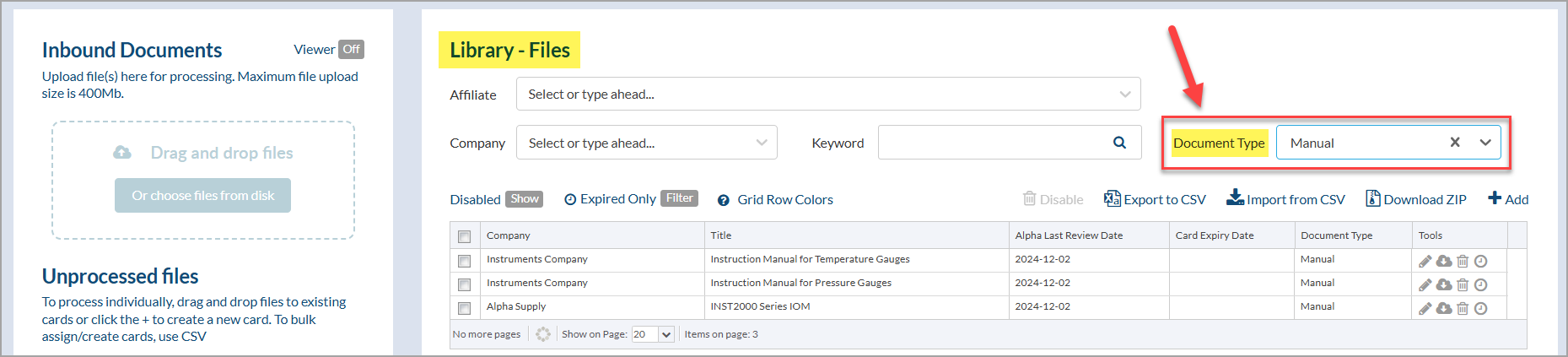Clear the Manual document type selection

(1455, 143)
